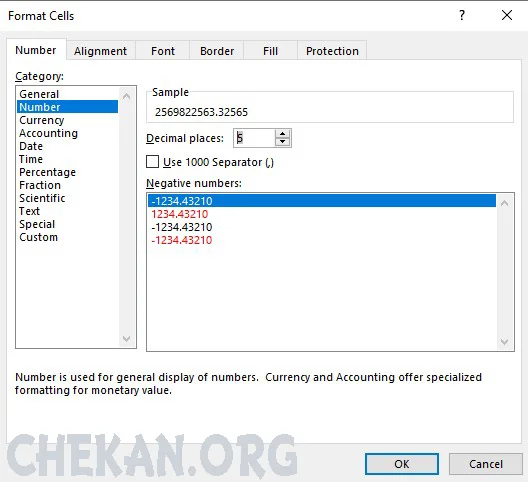
Task: Switch to the Number tab
Action: [36, 50]
